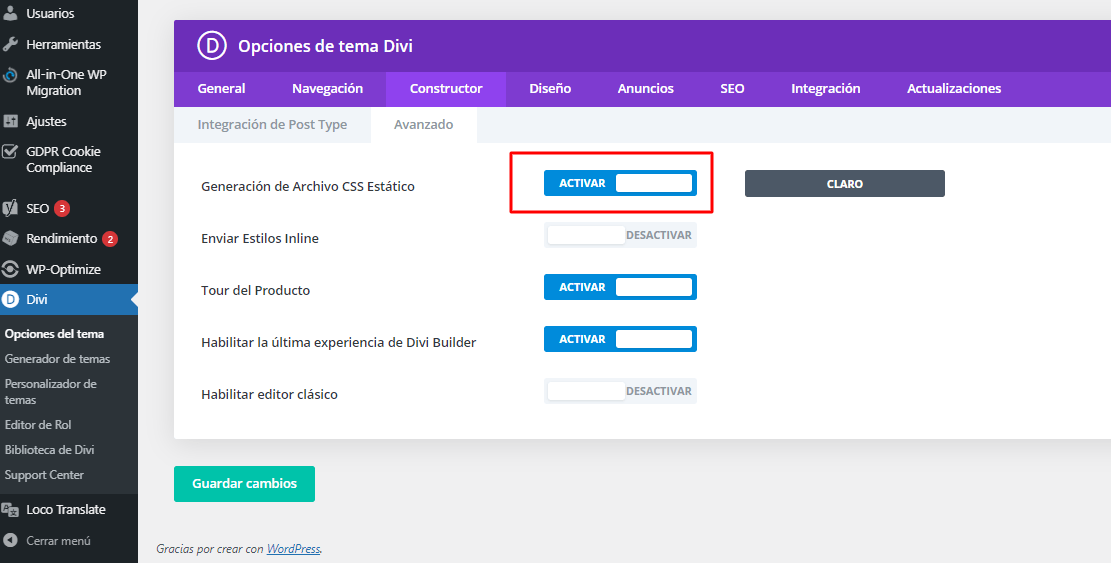The image size is (1111, 563).
Task: Open Usuarios menu item
Action: (x=69, y=13)
